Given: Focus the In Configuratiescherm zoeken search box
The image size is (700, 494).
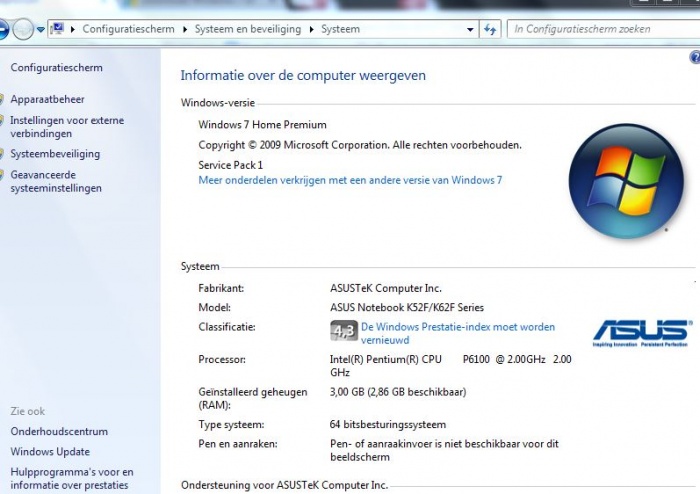Looking at the screenshot, I should (604, 29).
